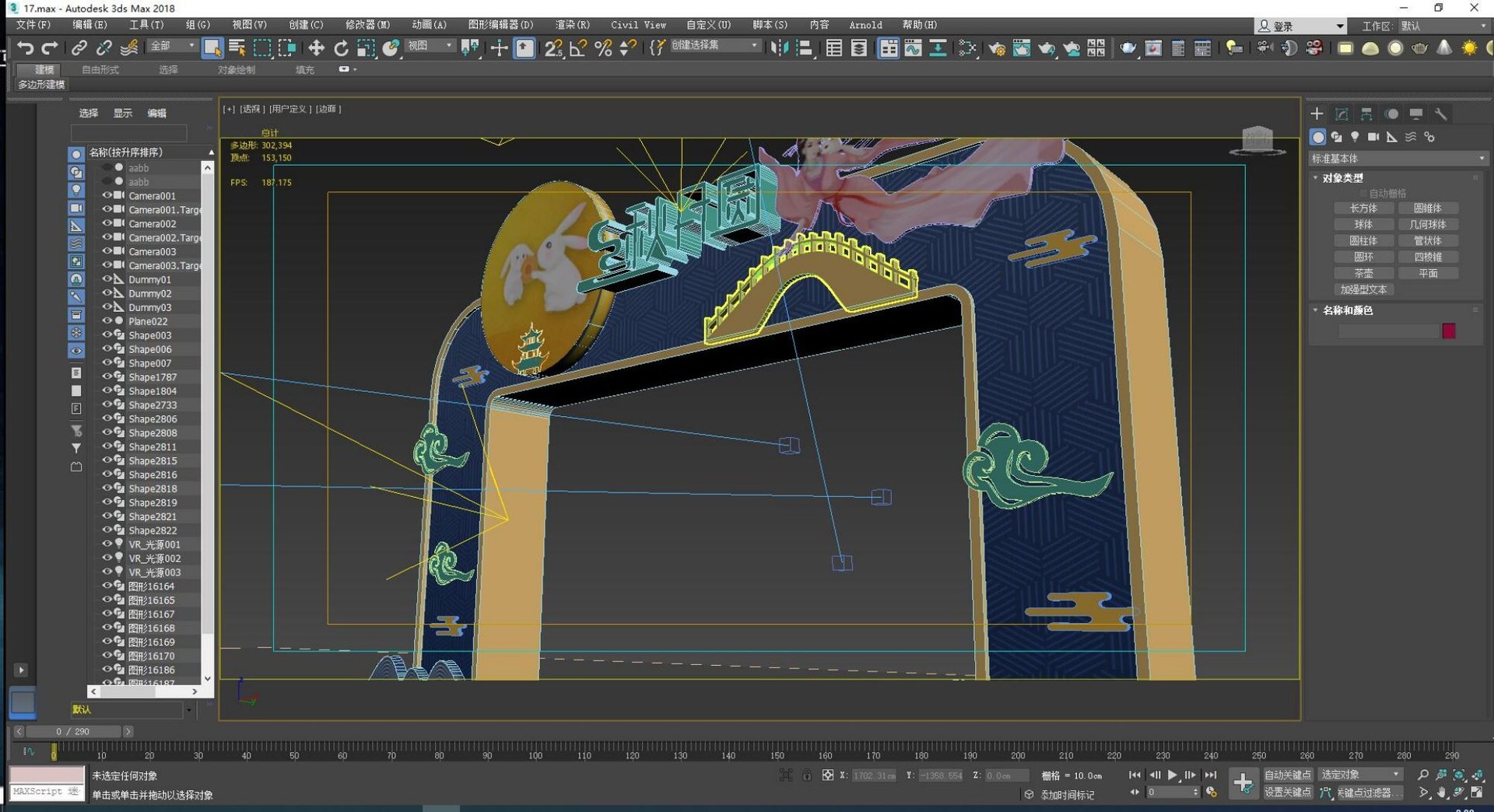Open the Mirror tool
The height and width of the screenshot is (812, 1494).
tap(778, 48)
